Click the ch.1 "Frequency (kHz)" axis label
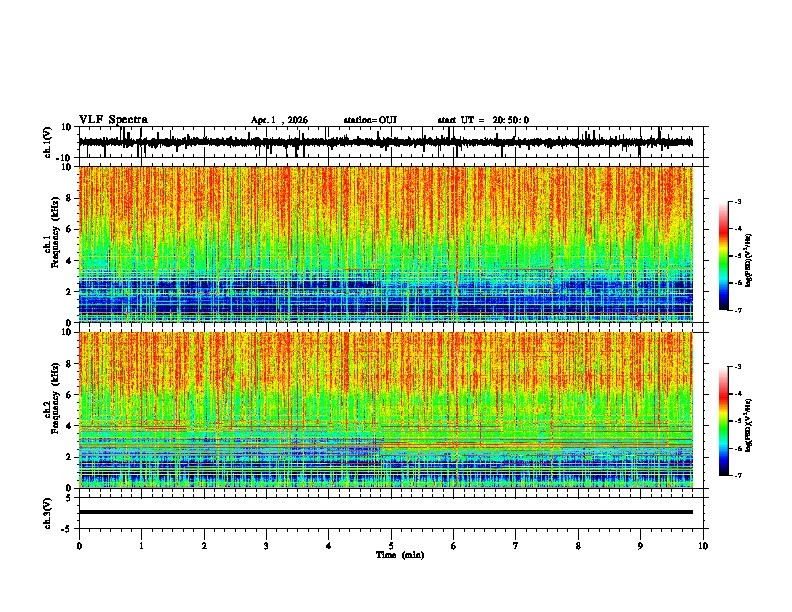Screen dimensions: 792x612 pos(56,233)
